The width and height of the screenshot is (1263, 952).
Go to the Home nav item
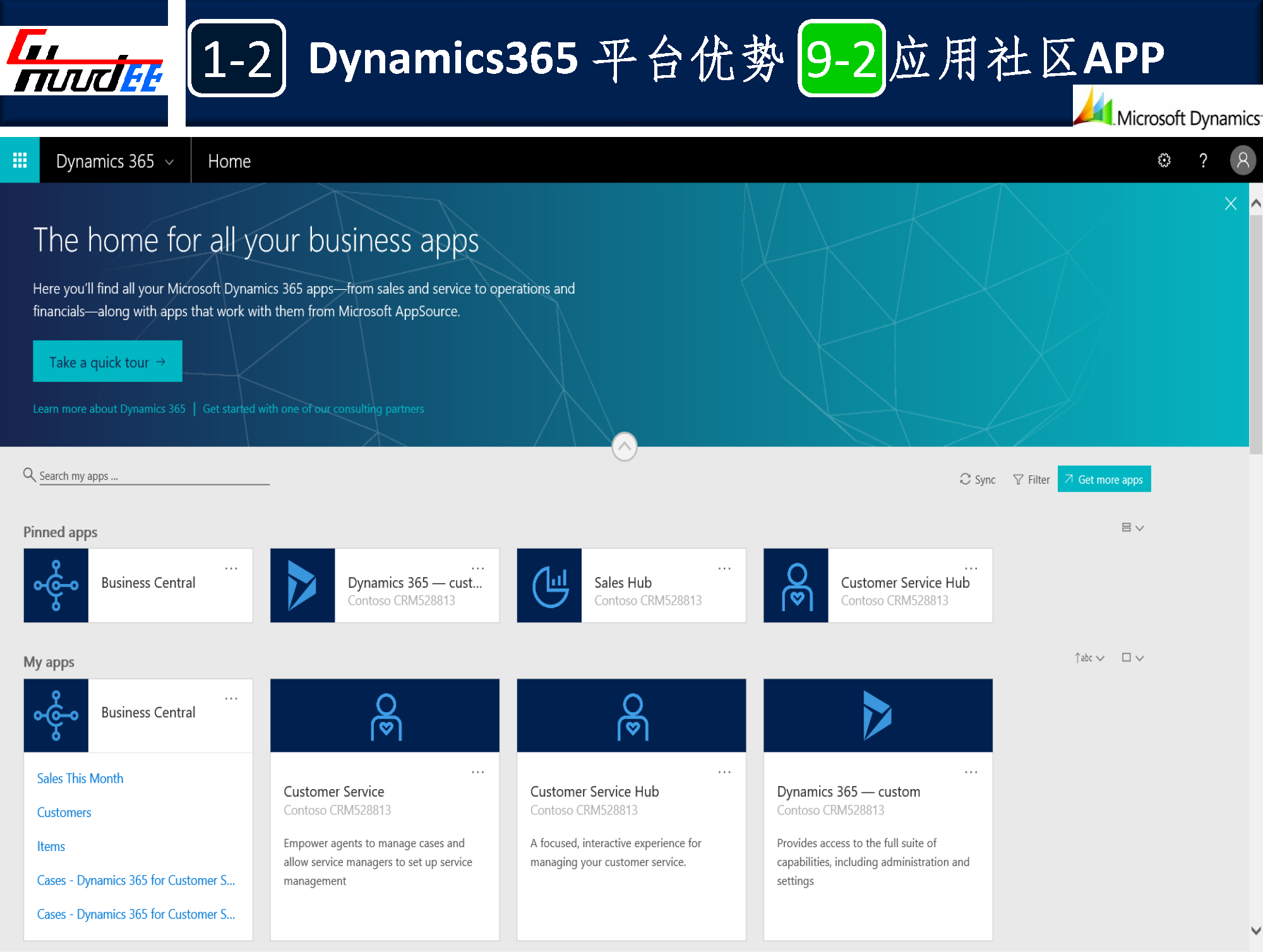coord(229,162)
